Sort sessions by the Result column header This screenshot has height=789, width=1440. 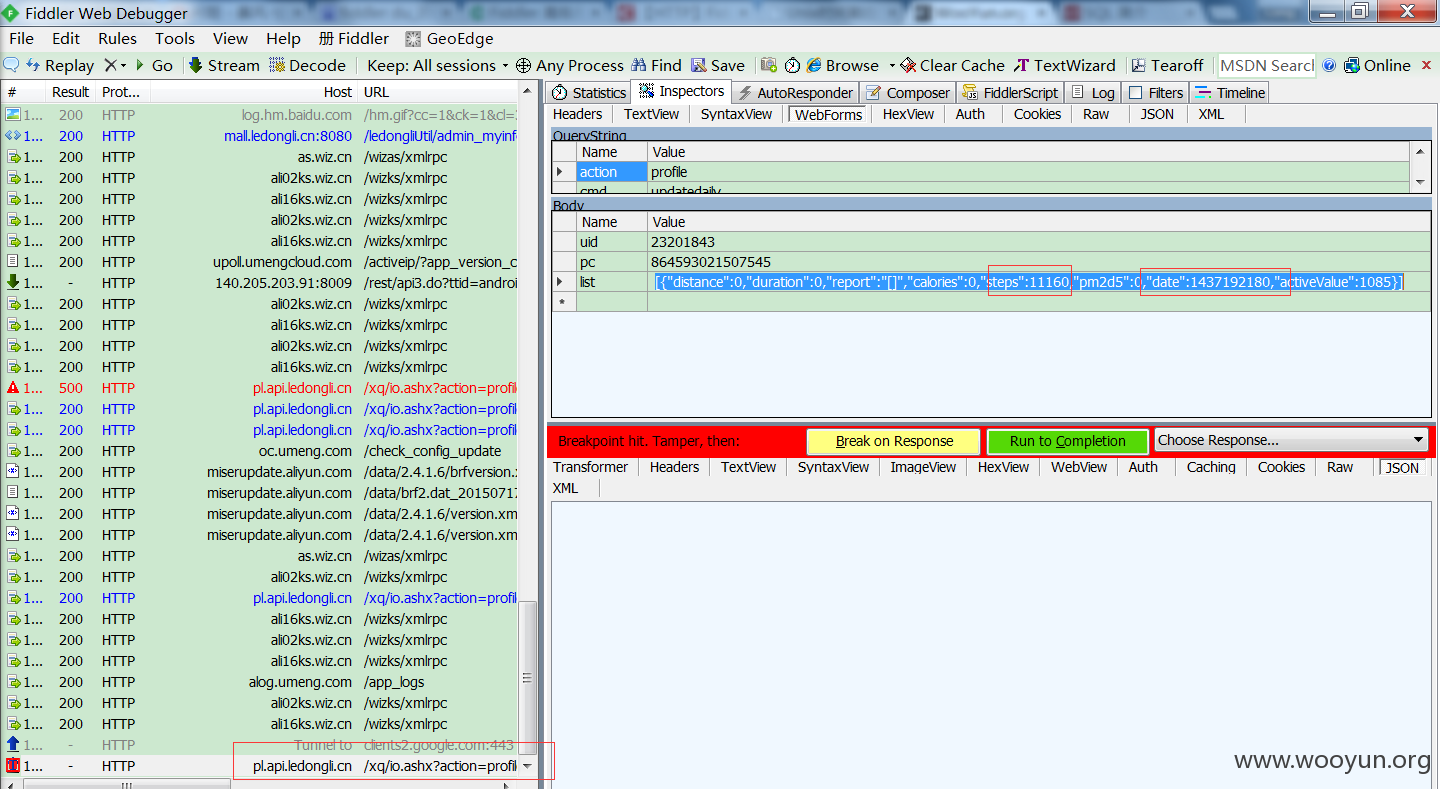point(71,92)
